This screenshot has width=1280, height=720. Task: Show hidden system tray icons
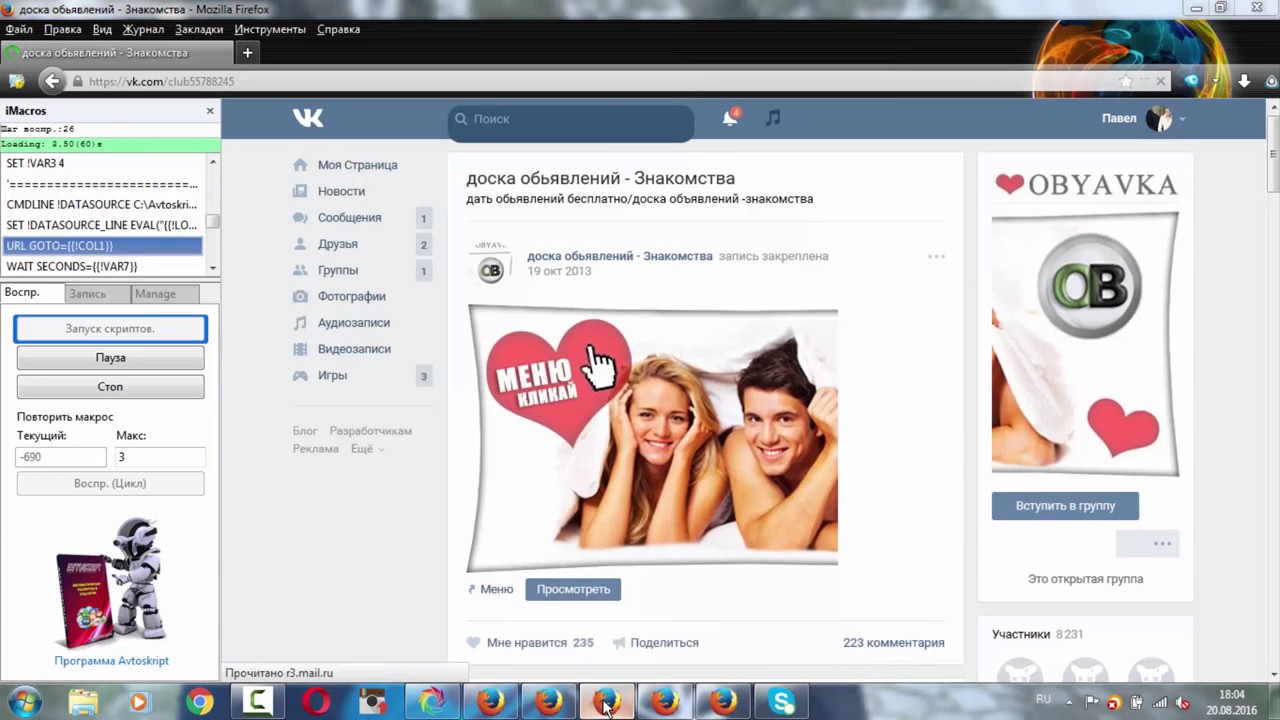(x=1070, y=702)
